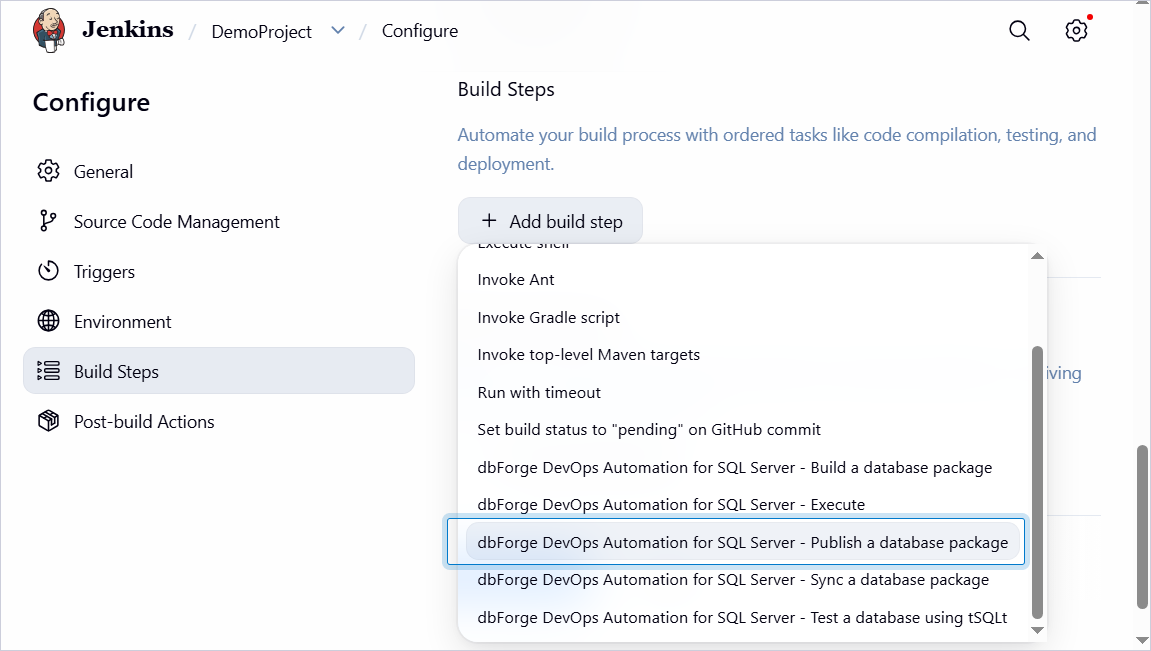Click the dropdown list scroll down arrow

click(1037, 630)
